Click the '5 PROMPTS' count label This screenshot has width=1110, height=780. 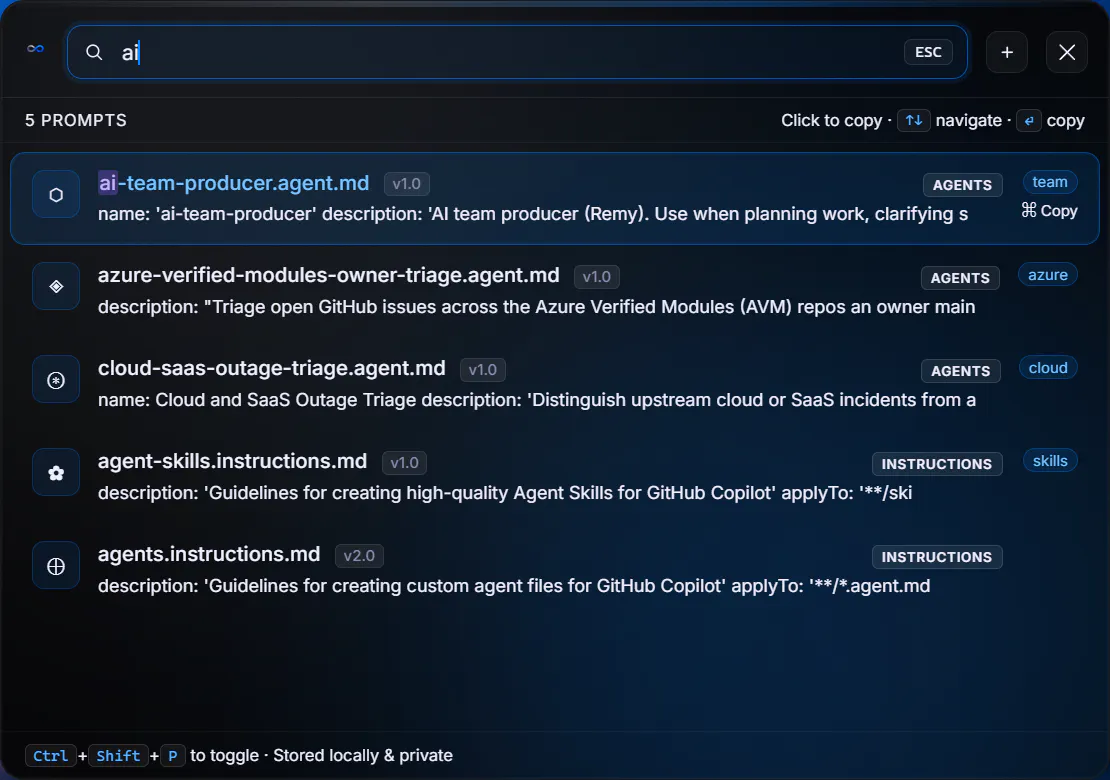76,120
